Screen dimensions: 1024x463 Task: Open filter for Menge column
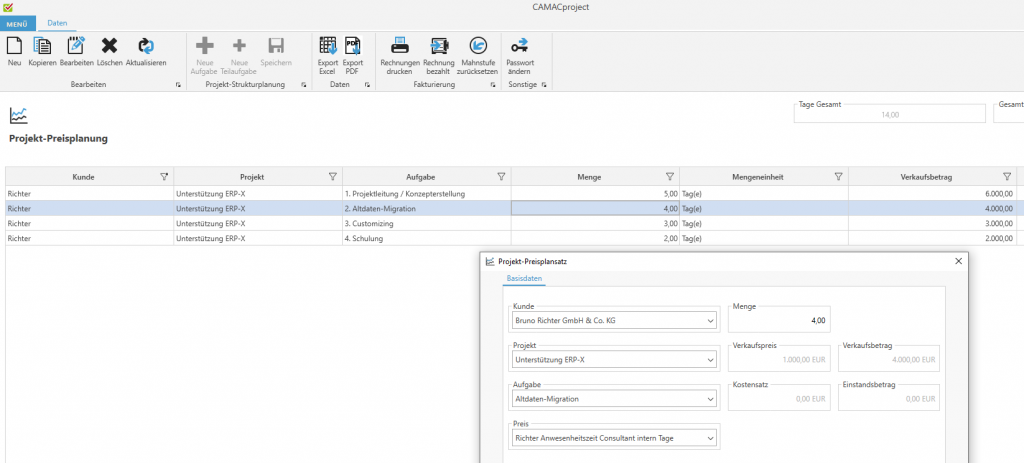669,176
